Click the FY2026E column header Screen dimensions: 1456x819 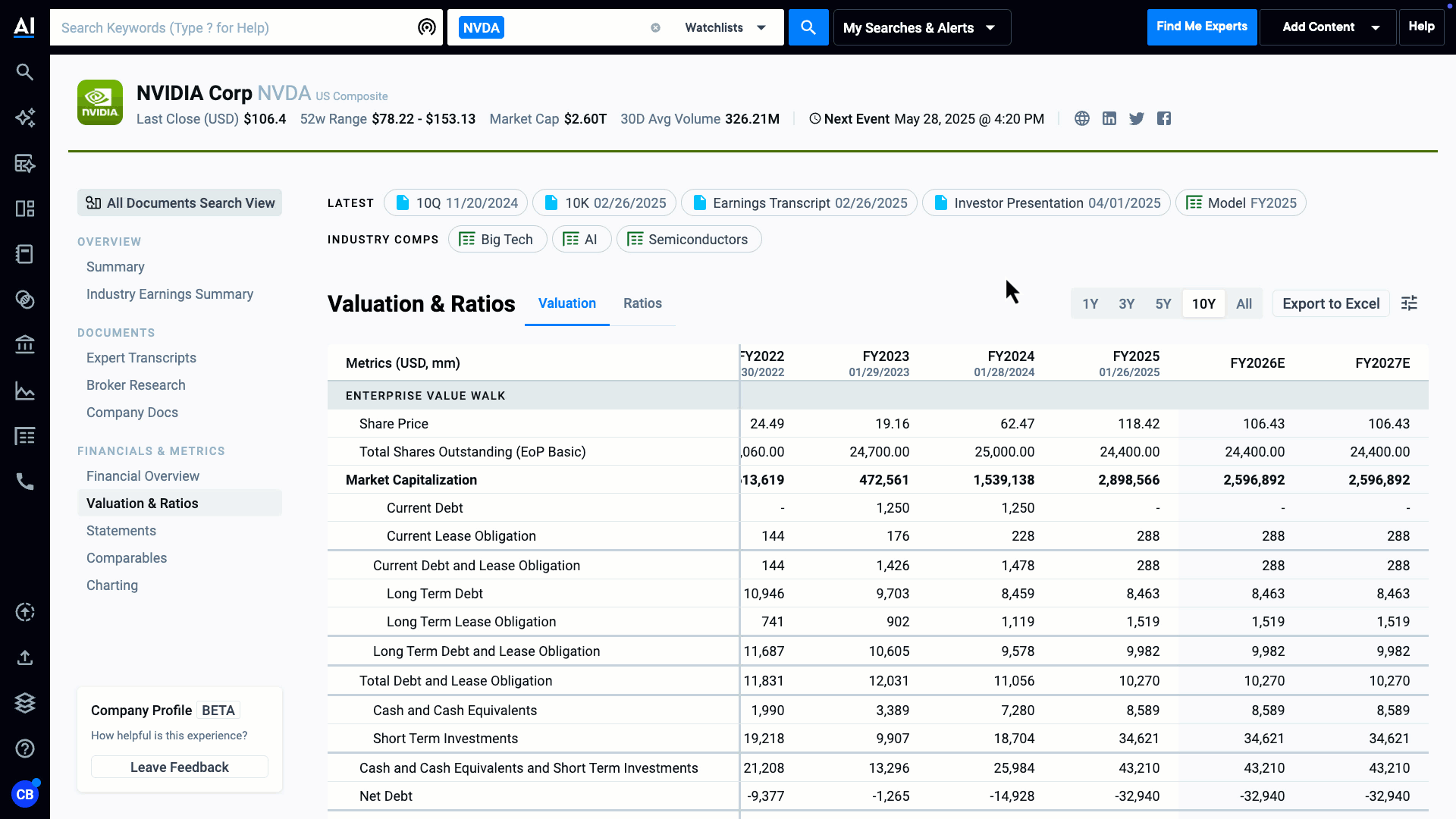1257,363
